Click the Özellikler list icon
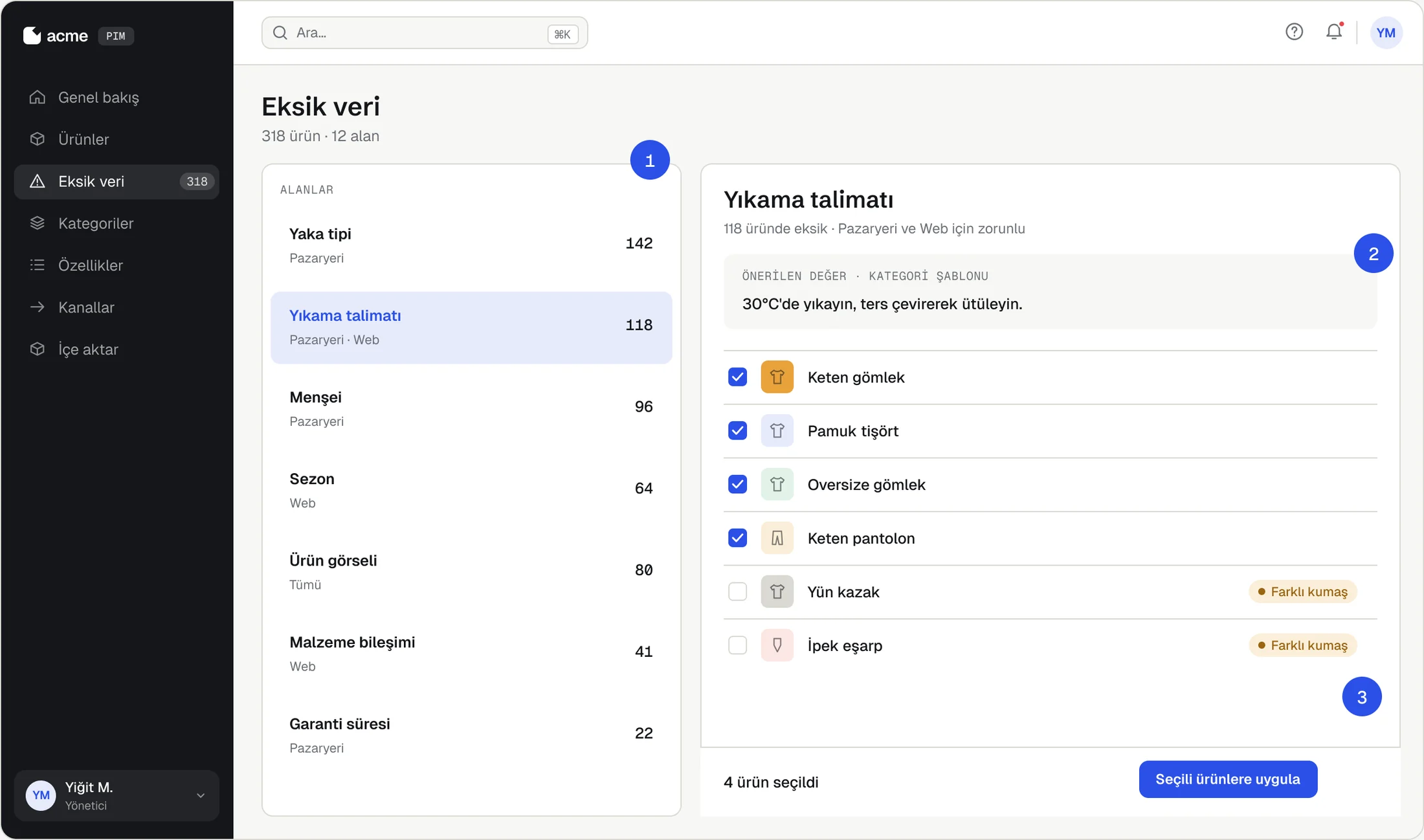Screen dimensions: 1424x840 38,265
